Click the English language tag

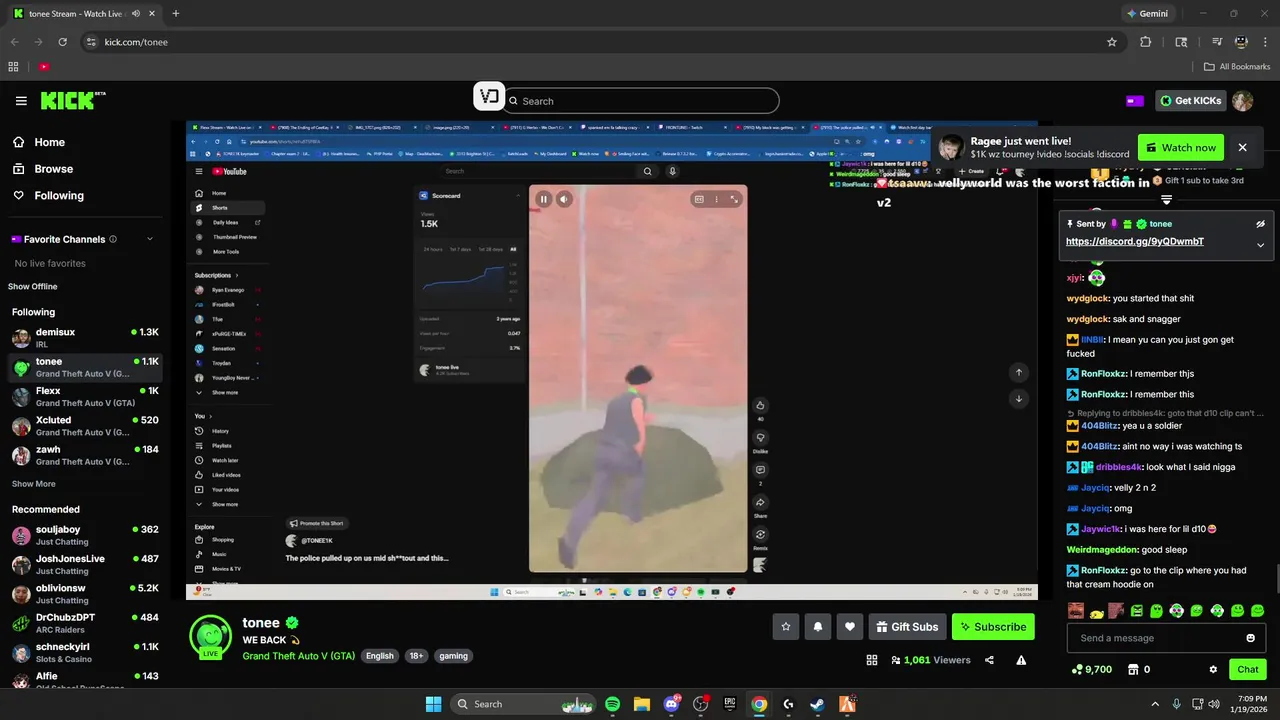click(x=380, y=656)
